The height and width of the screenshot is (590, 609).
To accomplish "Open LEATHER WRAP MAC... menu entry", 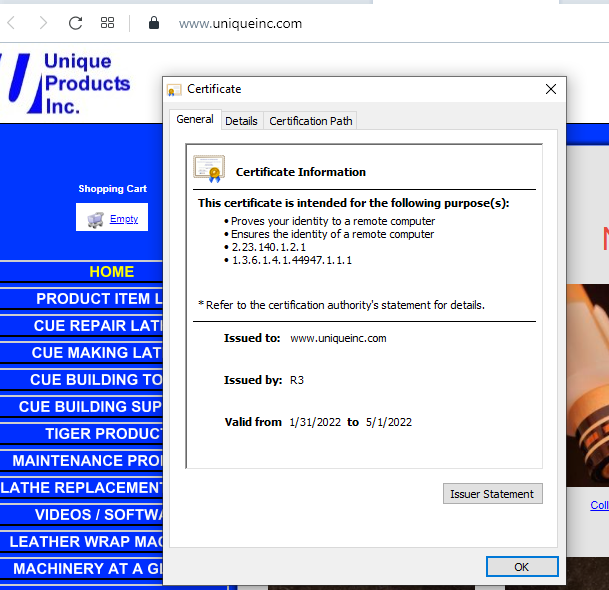I will pos(81,541).
